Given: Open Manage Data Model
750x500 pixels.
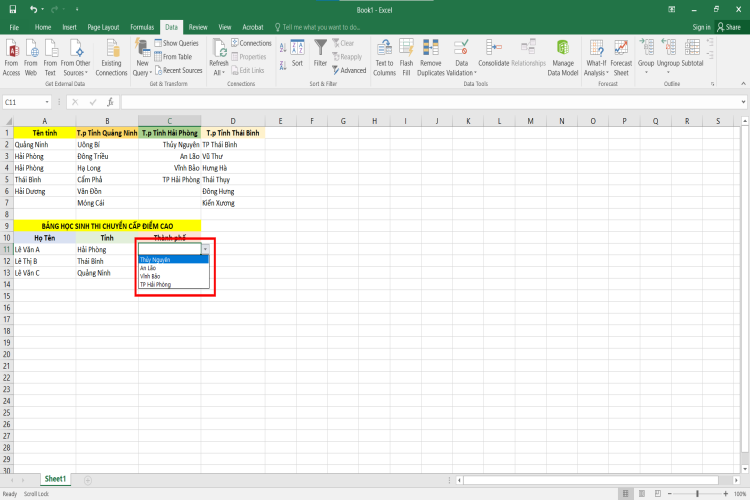Looking at the screenshot, I should pos(563,57).
